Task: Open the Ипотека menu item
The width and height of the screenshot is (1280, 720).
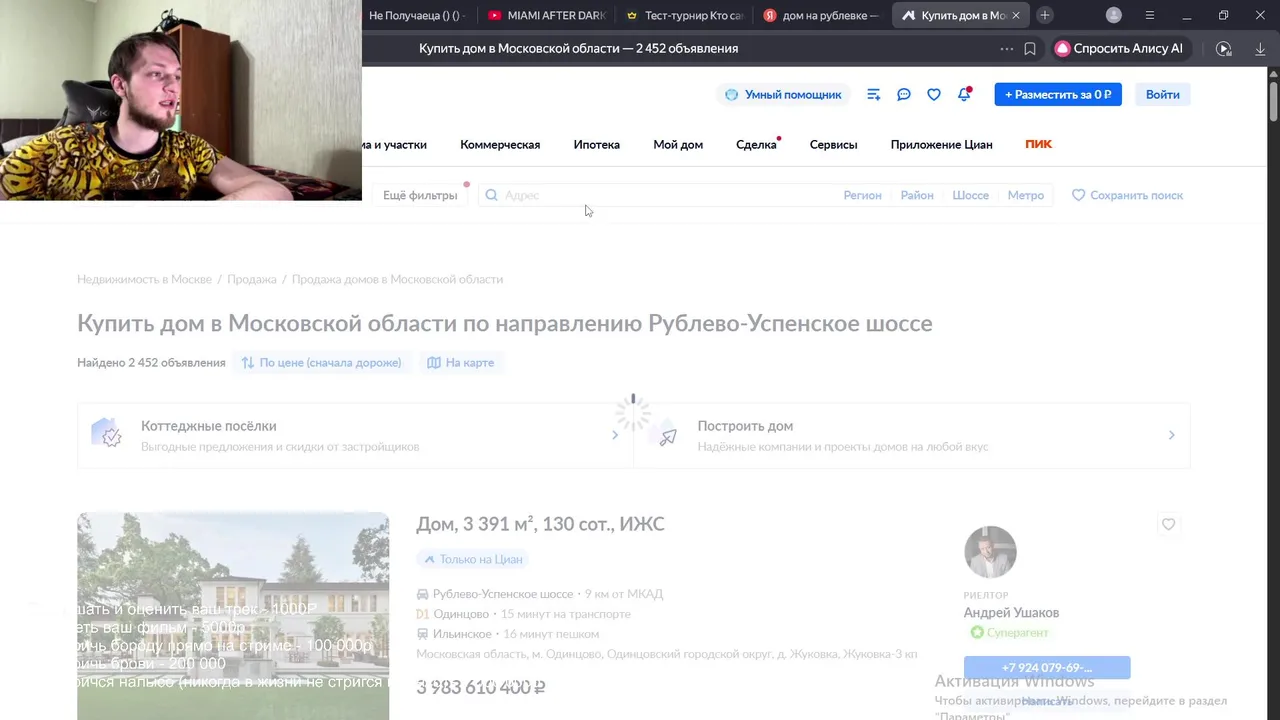Action: pos(596,145)
